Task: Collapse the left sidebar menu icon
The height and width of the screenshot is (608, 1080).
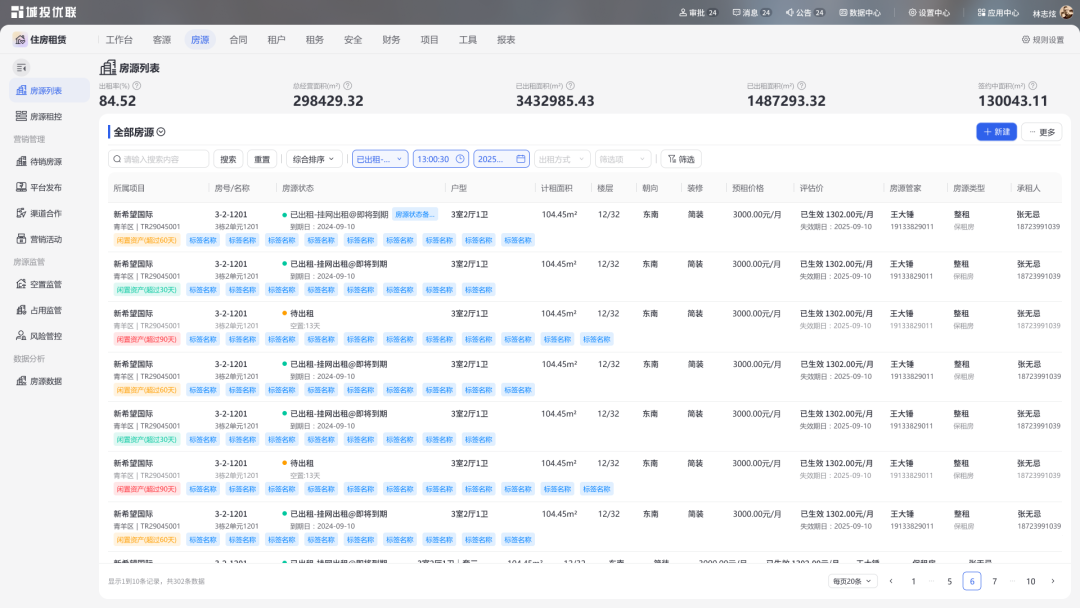Action: click(21, 67)
